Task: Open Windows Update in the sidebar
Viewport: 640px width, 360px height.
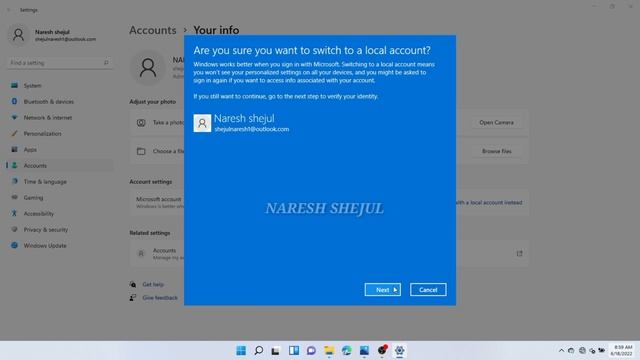Action: click(x=60, y=246)
